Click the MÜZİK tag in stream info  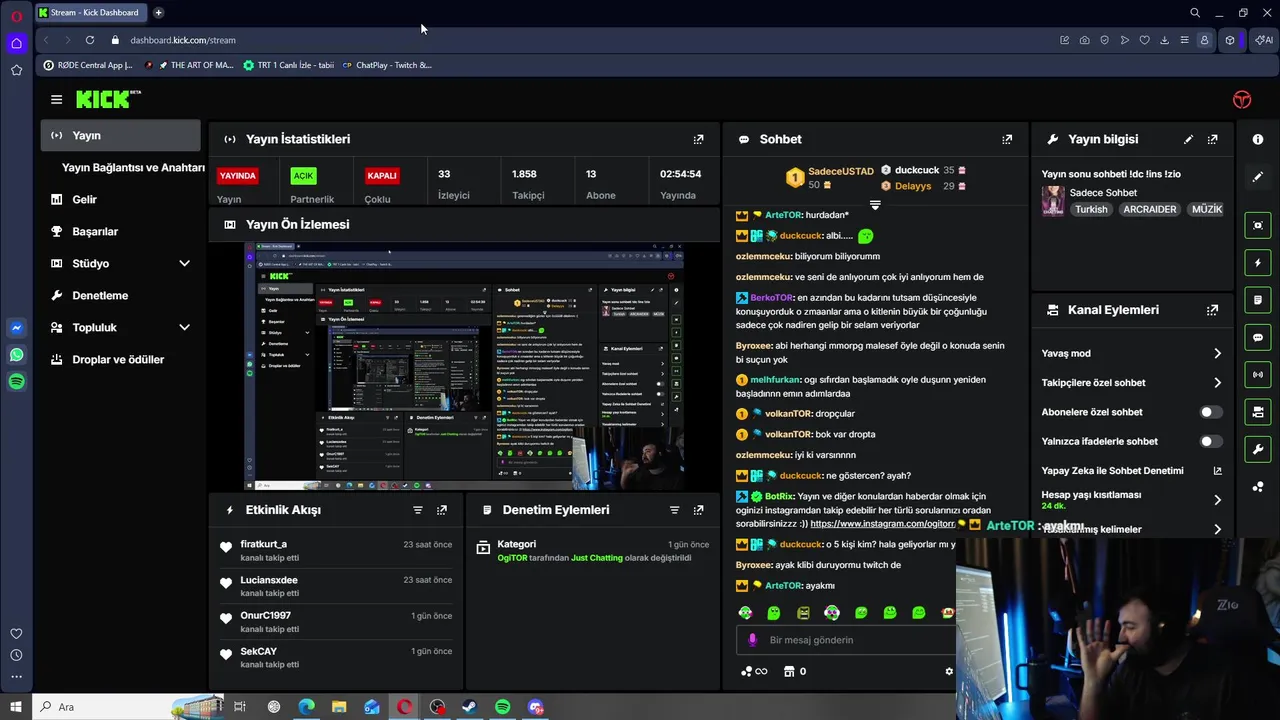[x=1207, y=209]
